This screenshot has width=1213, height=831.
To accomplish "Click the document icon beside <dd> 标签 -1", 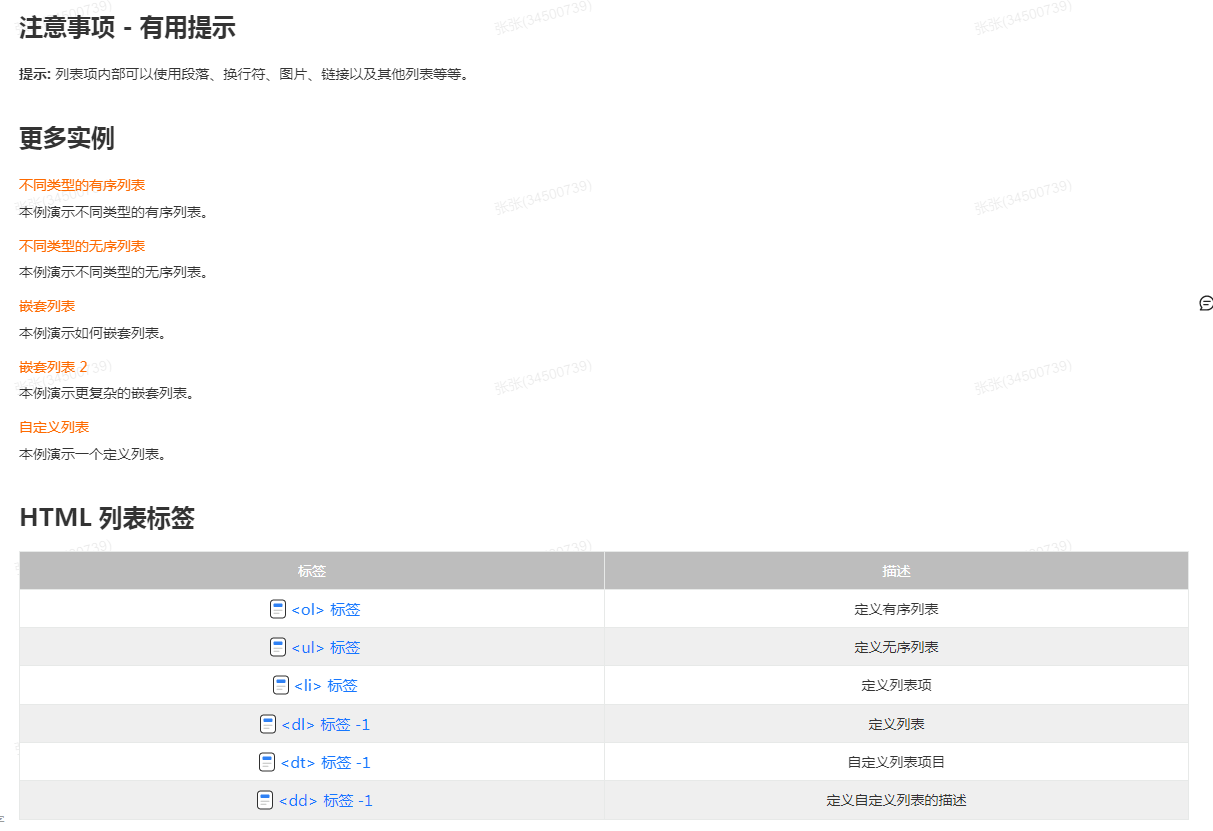I will point(265,800).
